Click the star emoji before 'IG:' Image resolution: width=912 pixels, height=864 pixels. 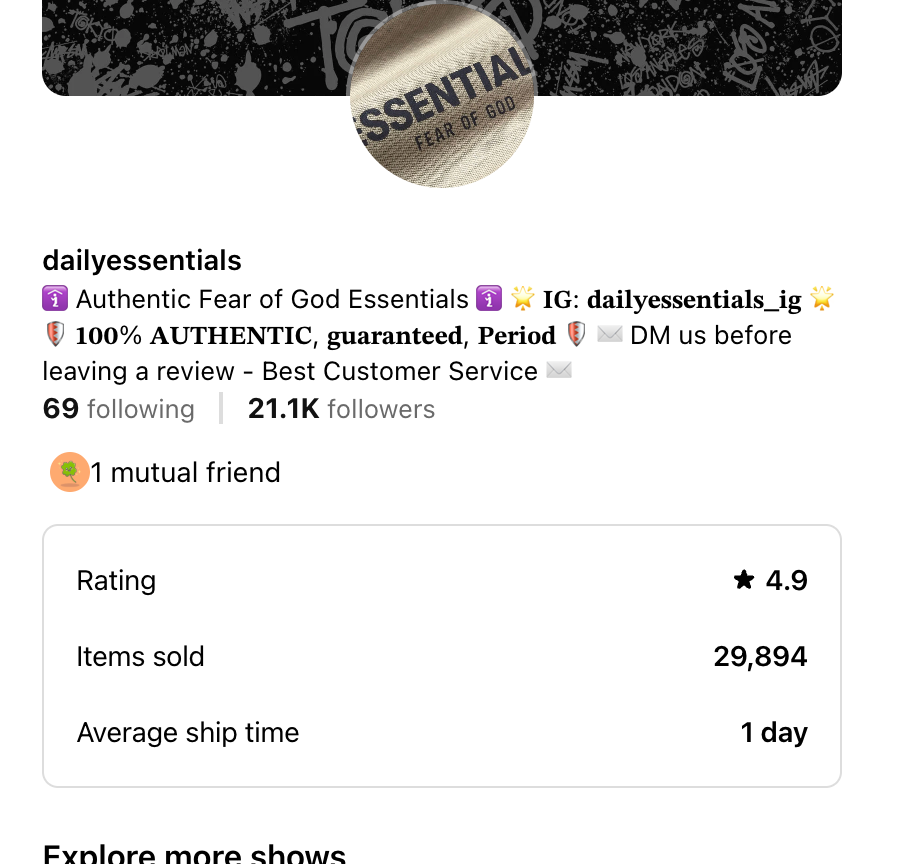[522, 299]
